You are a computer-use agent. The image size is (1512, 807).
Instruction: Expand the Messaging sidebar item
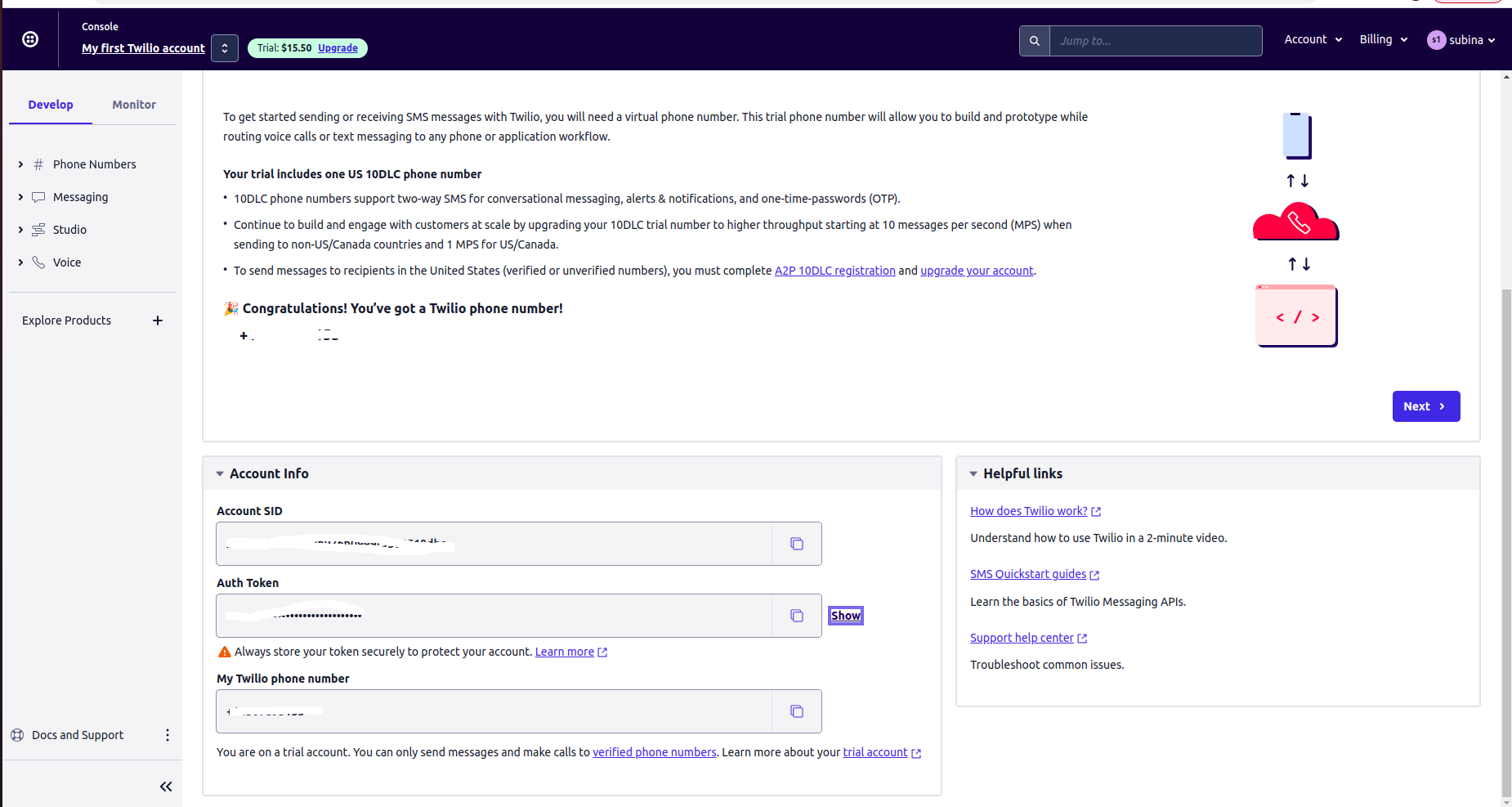20,197
